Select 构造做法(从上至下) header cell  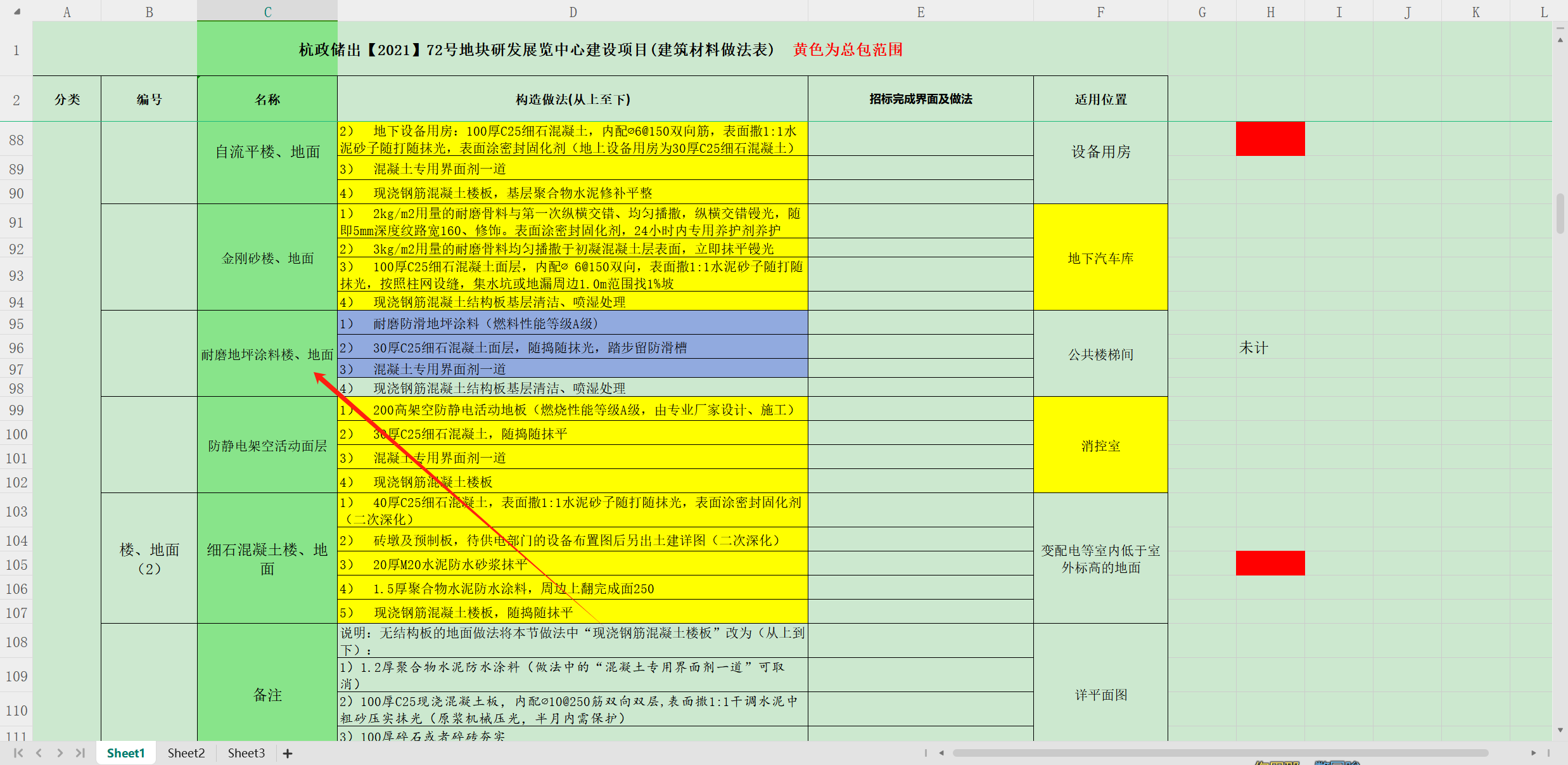click(x=573, y=99)
